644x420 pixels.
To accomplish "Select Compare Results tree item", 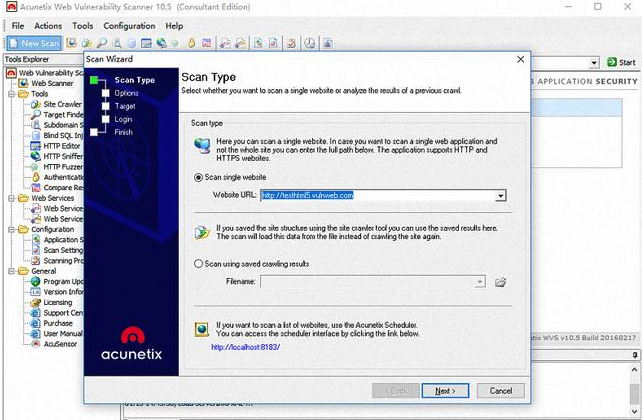I will (63, 188).
